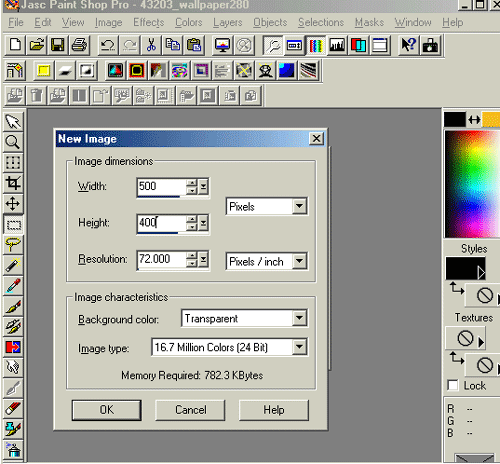Image resolution: width=500 pixels, height=464 pixels.
Task: Select the Deform tool
Action: (13, 163)
